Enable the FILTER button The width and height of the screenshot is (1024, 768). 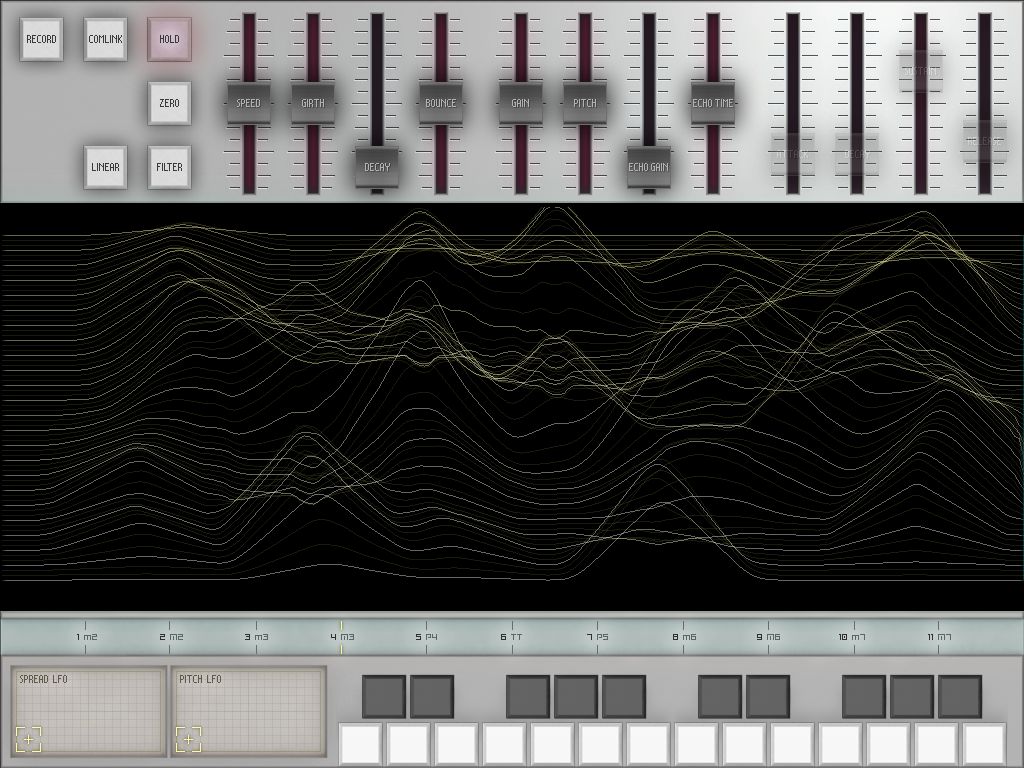[169, 167]
